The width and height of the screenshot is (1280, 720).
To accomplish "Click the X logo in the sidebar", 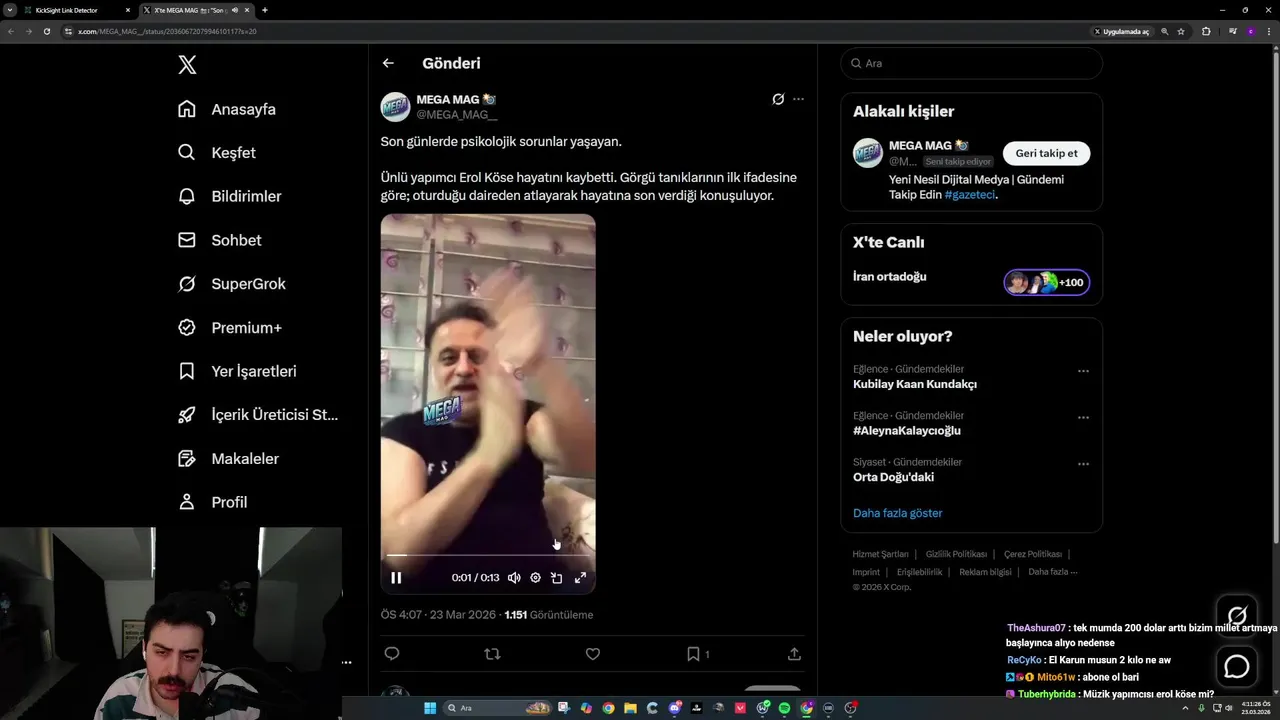I will click(187, 65).
